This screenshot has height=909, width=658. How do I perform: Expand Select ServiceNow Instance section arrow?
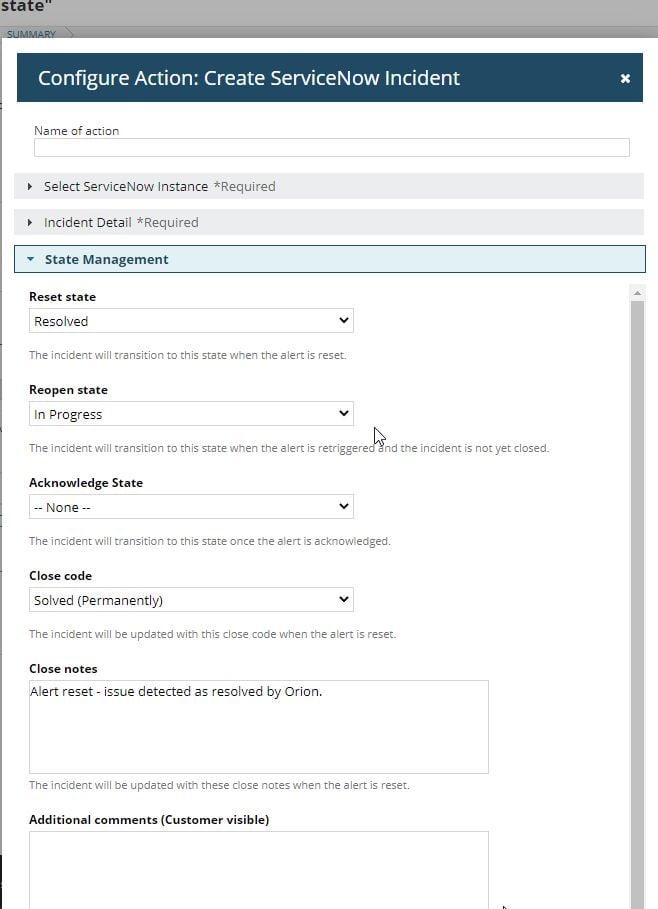point(30,186)
